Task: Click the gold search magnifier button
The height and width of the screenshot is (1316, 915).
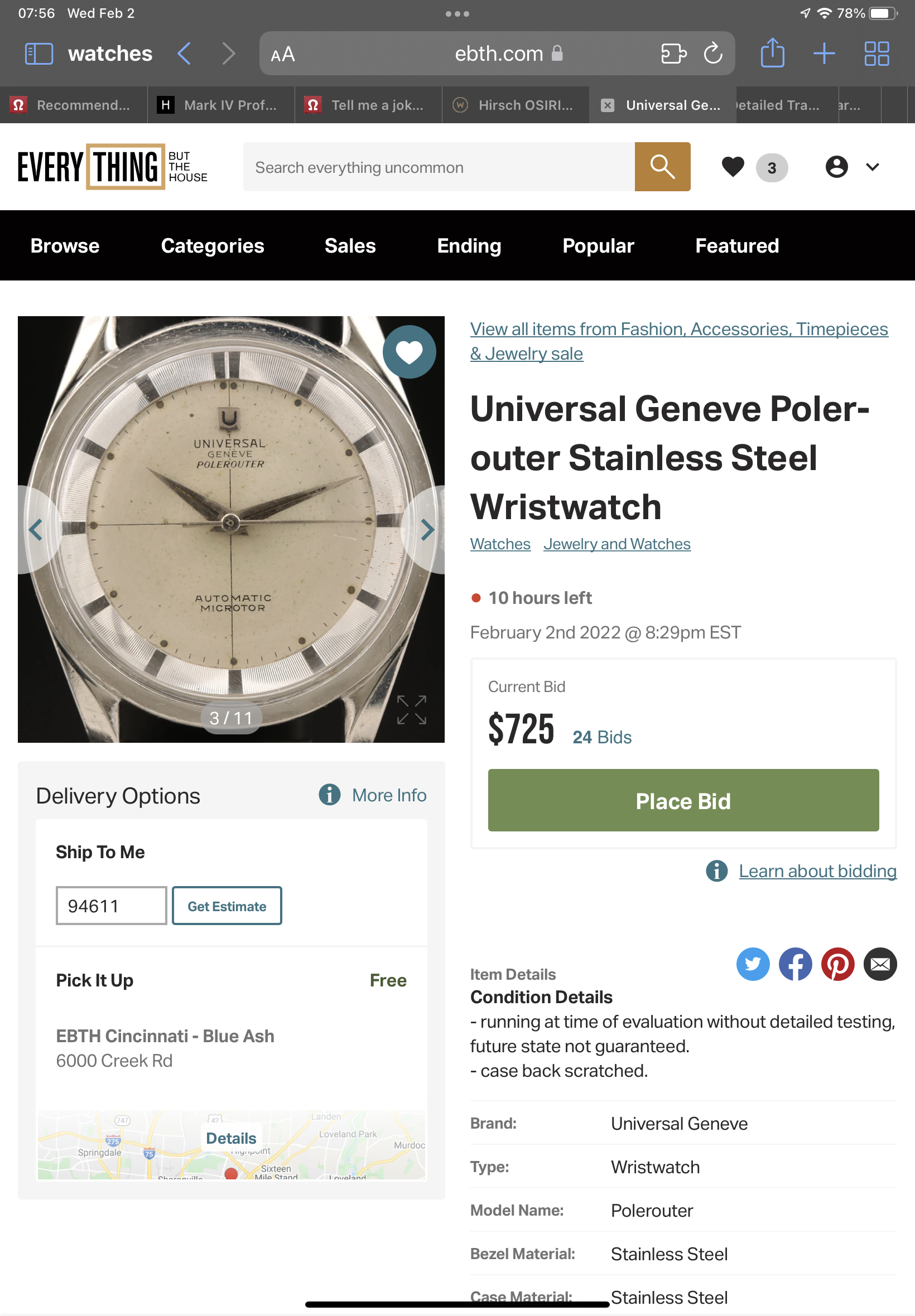Action: tap(662, 167)
